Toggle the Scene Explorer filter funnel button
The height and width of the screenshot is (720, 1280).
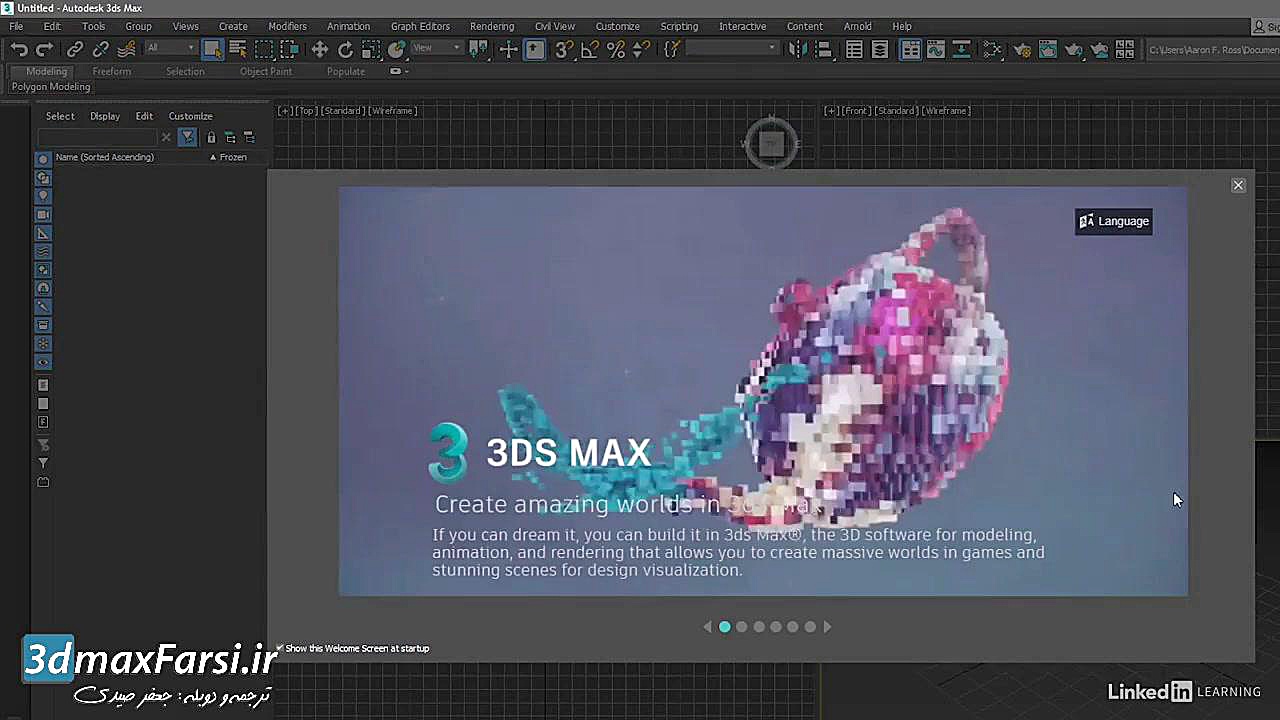pyautogui.click(x=188, y=137)
